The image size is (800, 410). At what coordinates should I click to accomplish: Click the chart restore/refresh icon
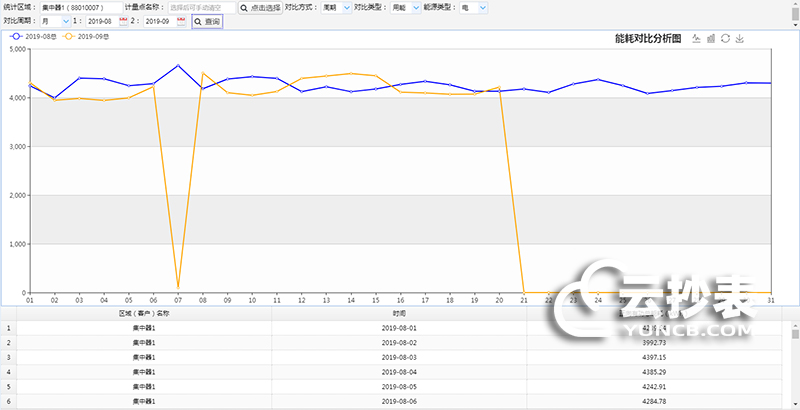coord(725,39)
